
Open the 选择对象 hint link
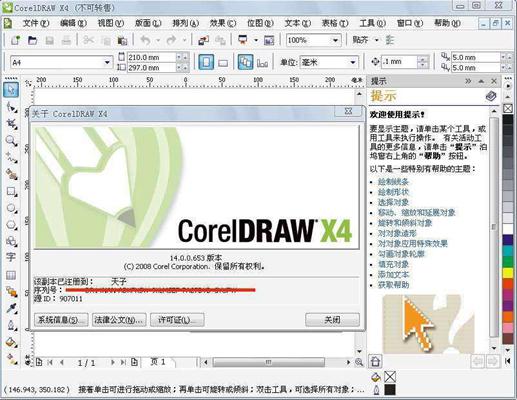coord(393,202)
